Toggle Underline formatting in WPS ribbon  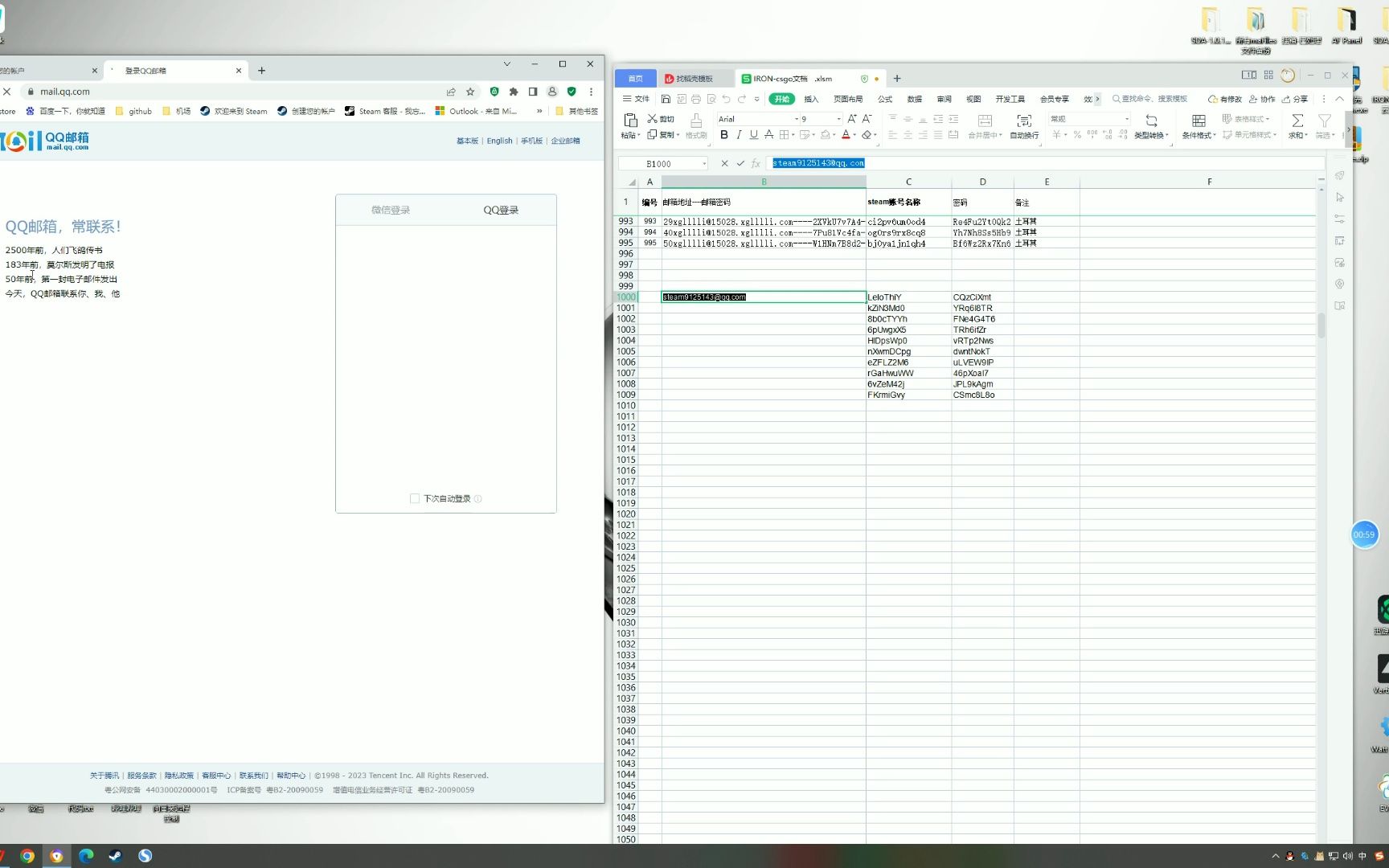pyautogui.click(x=753, y=135)
